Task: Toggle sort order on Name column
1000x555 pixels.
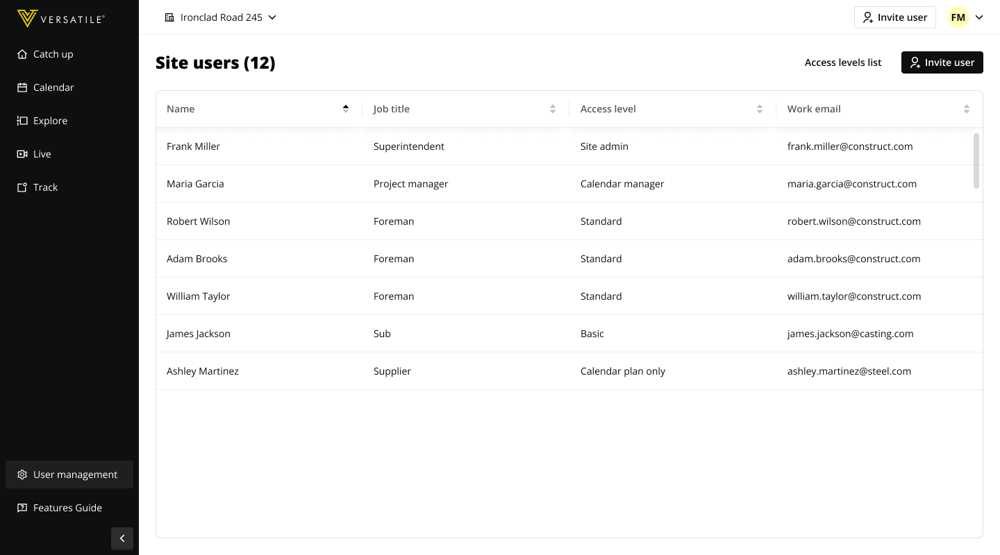Action: [346, 109]
